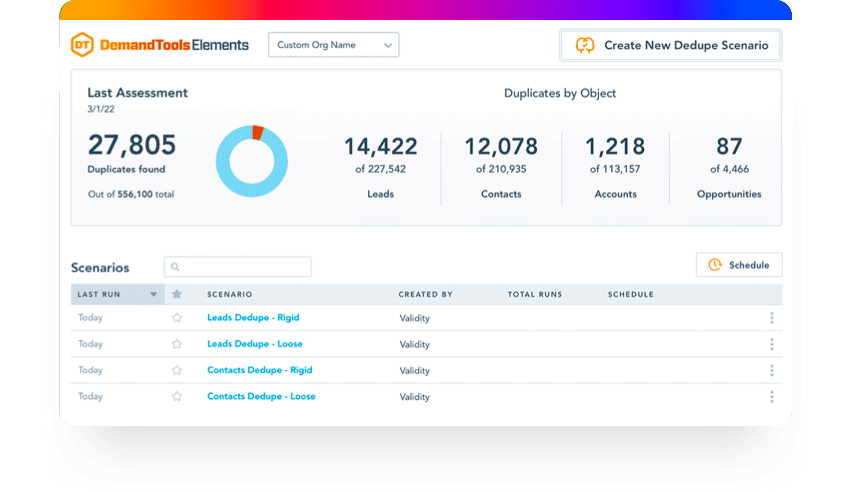Open more options for Contacts Dedupe - Loose

coord(772,397)
